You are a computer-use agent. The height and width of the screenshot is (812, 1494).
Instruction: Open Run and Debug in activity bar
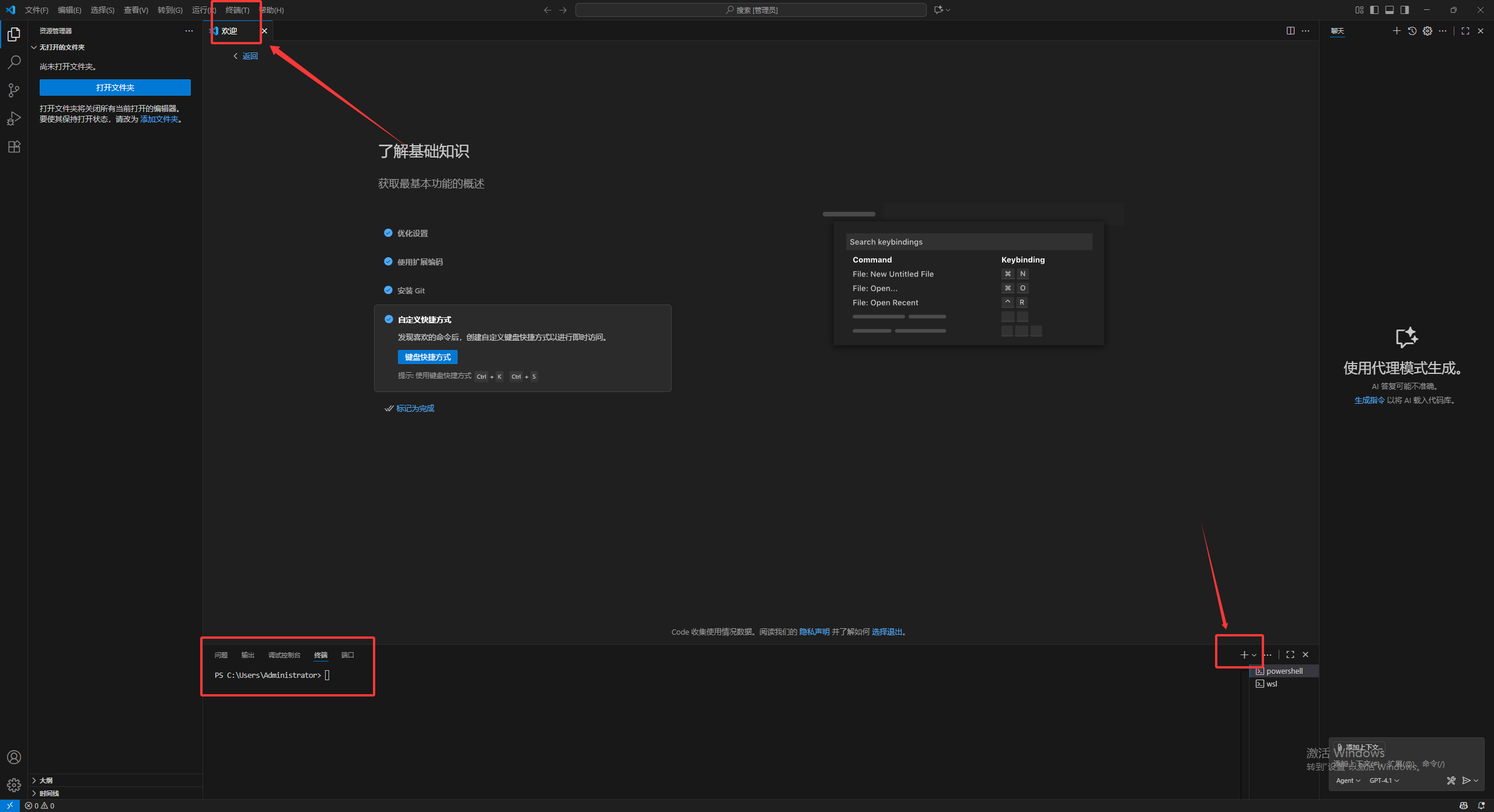[14, 118]
